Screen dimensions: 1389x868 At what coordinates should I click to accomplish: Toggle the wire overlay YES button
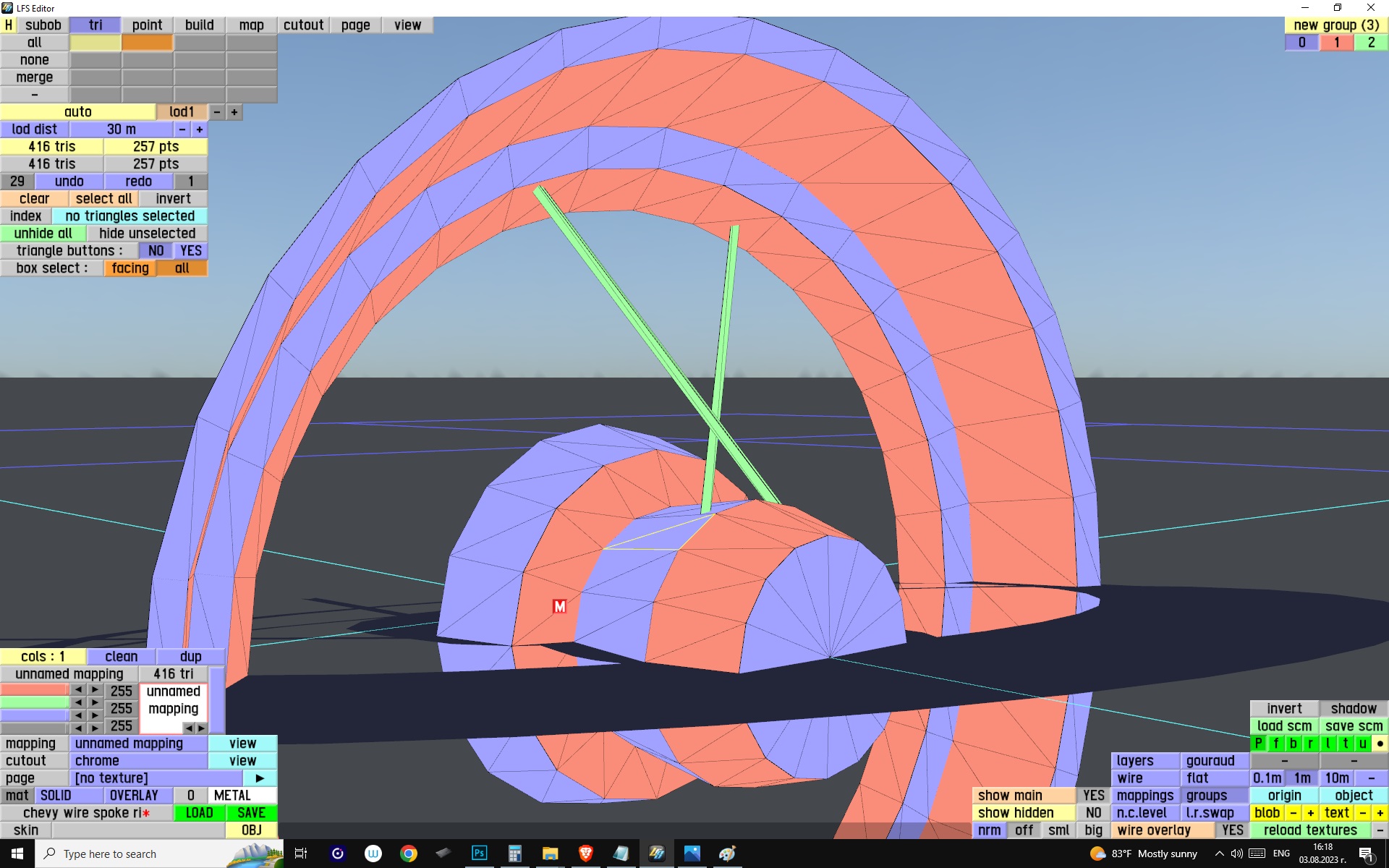(x=1232, y=830)
